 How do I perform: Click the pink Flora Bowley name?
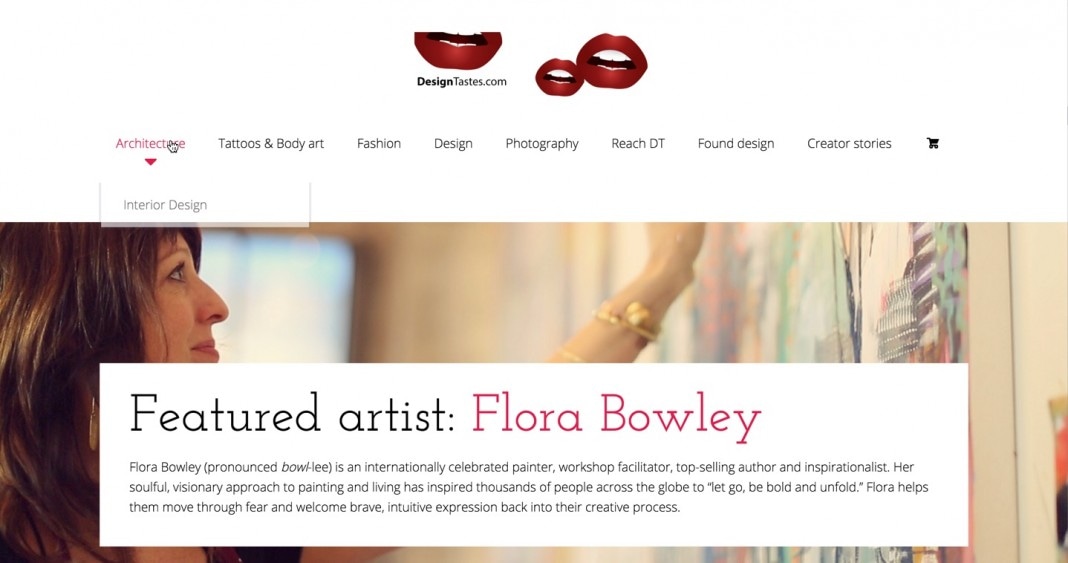click(616, 415)
